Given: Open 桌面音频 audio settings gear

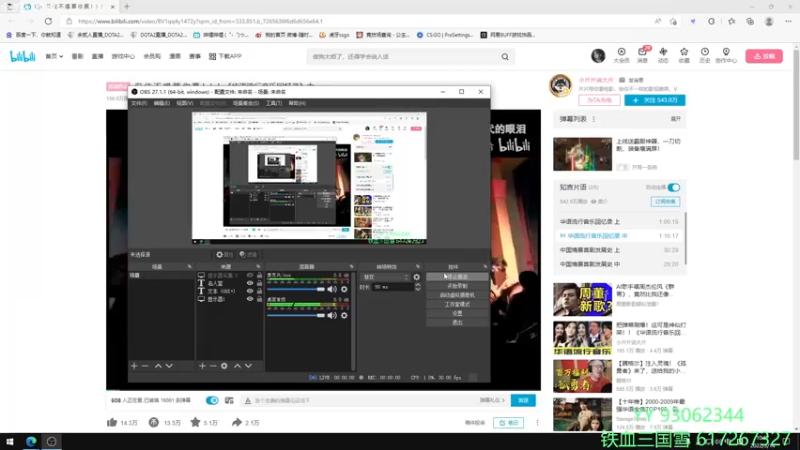Looking at the screenshot, I should (x=344, y=315).
